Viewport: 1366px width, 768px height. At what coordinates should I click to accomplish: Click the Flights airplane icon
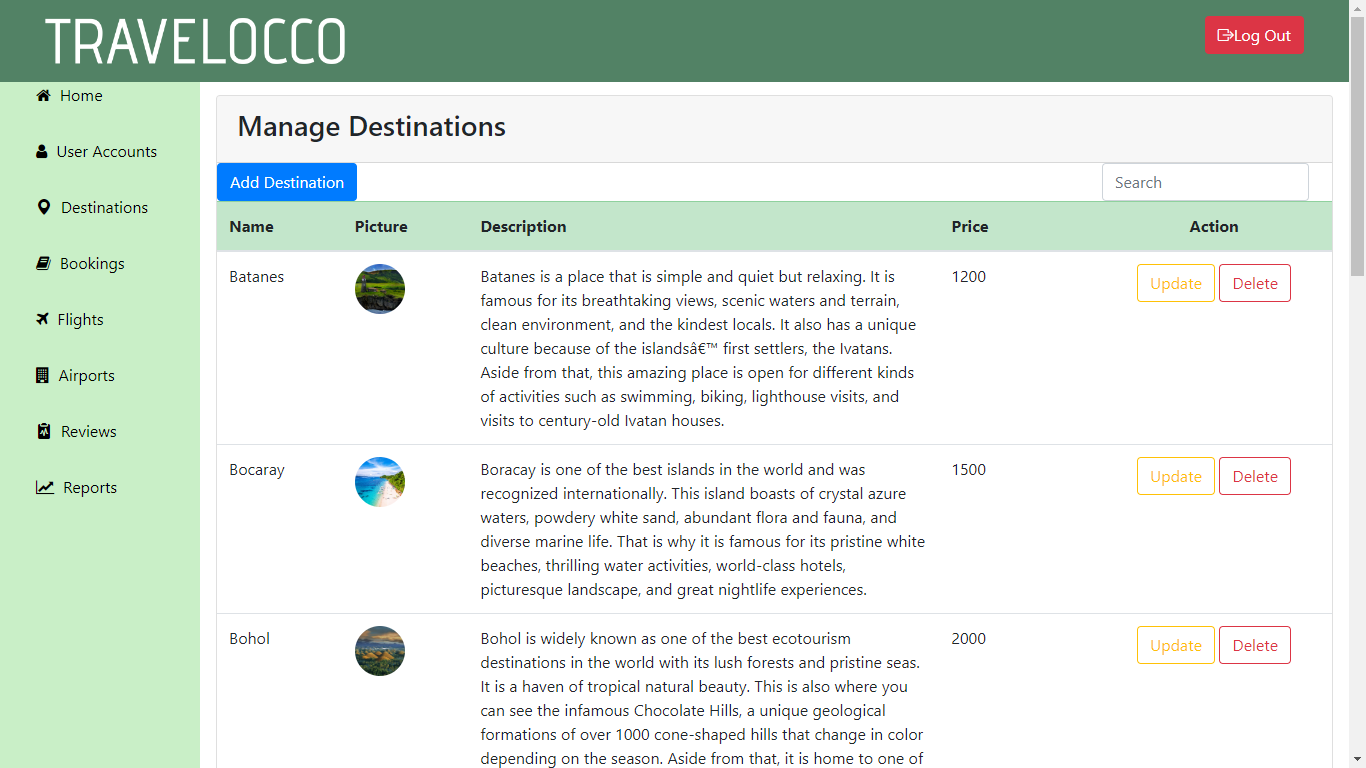42,320
